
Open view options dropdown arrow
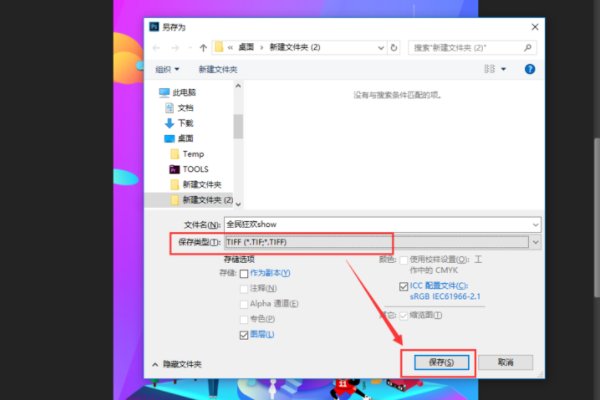[503, 69]
